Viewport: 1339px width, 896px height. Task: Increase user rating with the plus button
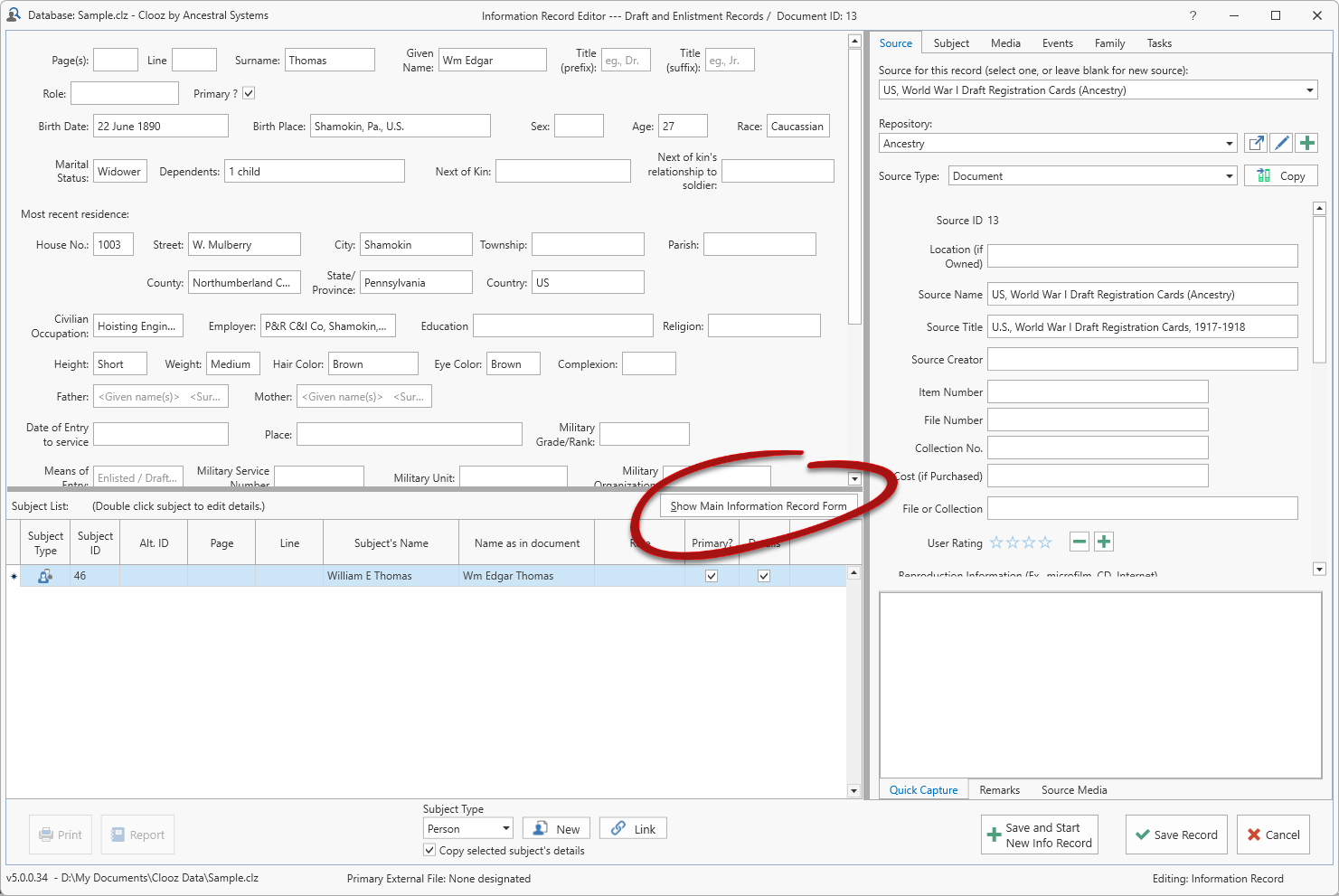point(1103,542)
